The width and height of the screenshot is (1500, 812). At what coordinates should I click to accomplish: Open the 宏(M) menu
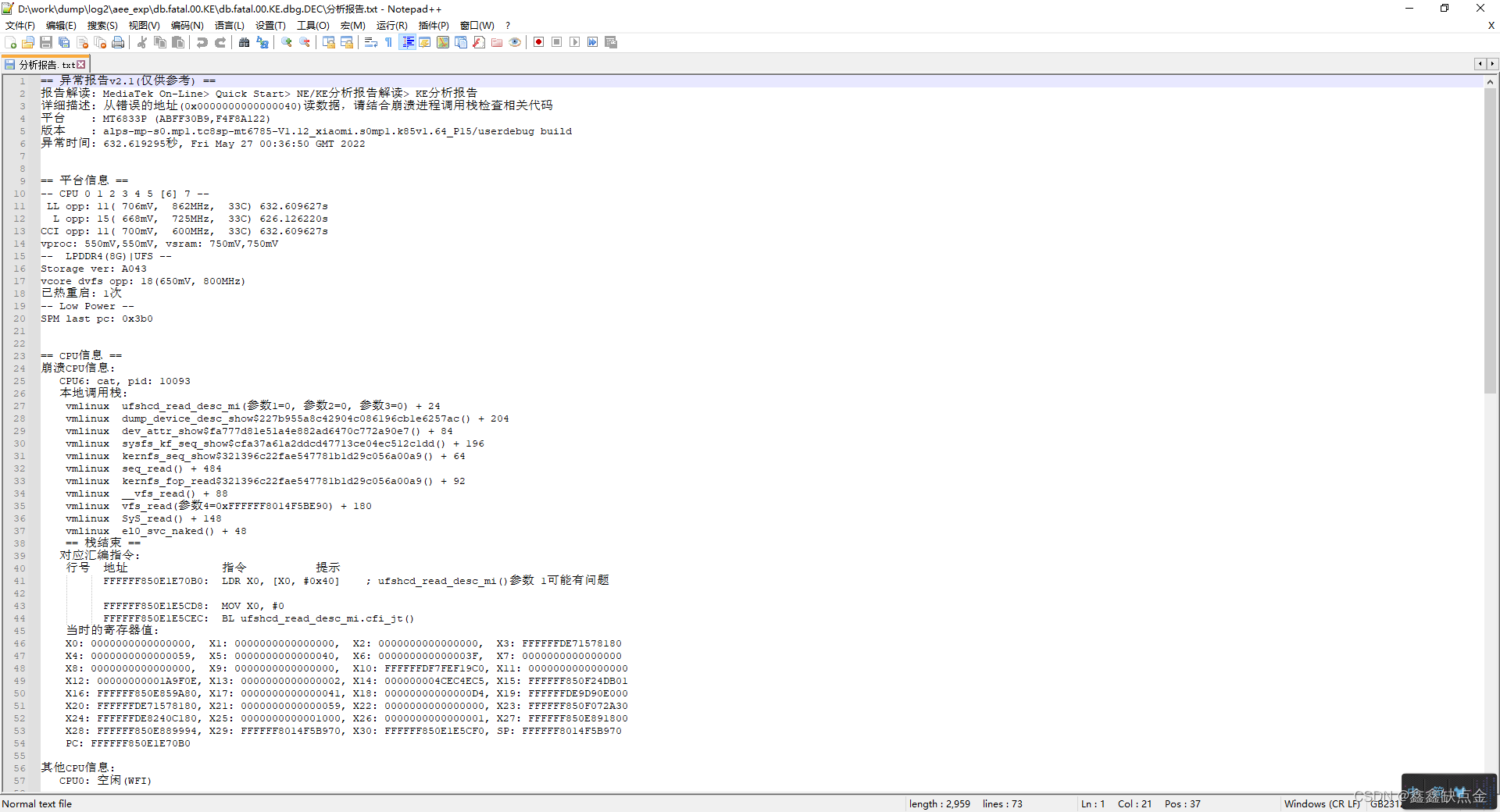[x=353, y=25]
